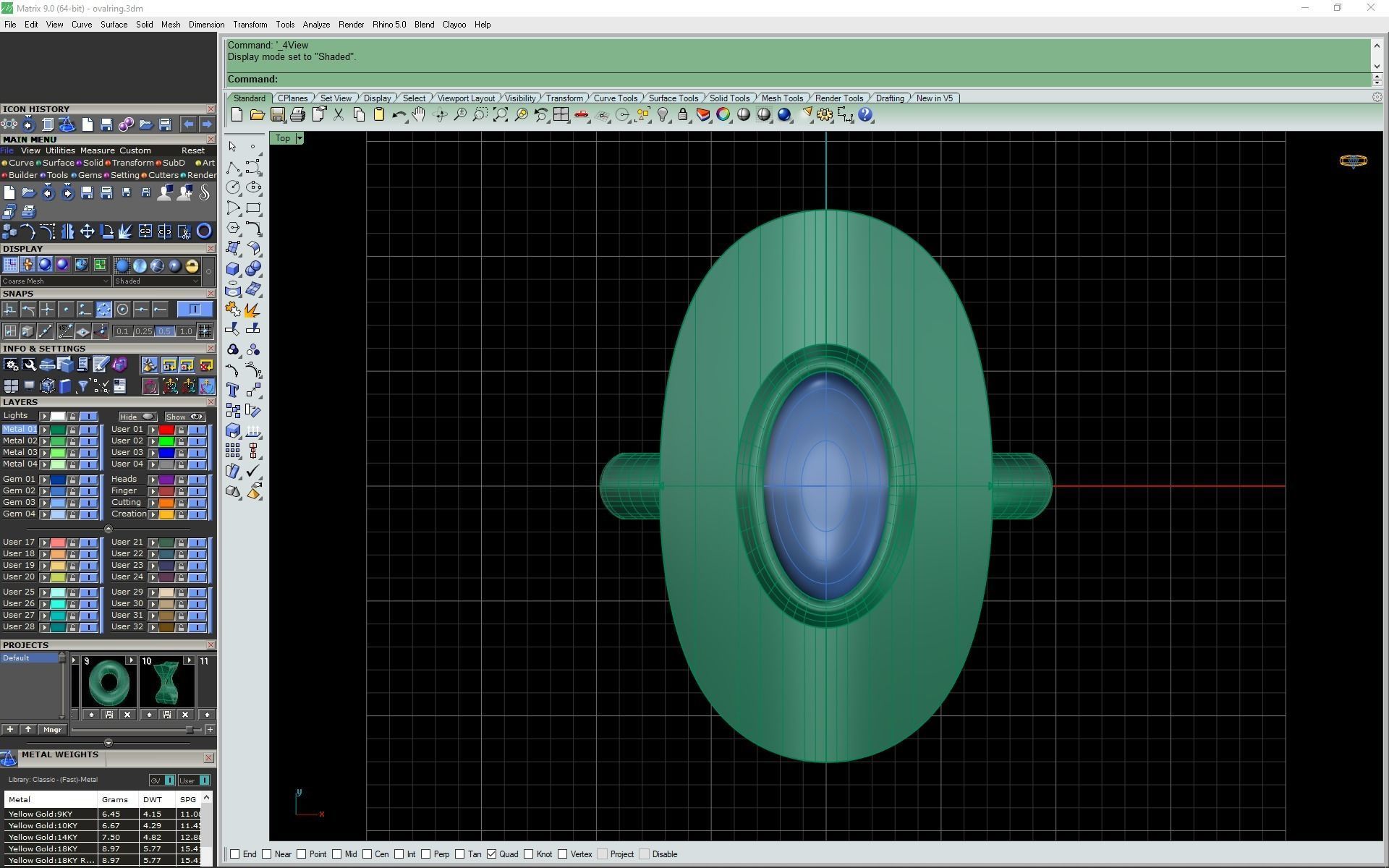
Task: Enable the Vertex object snap checkbox
Action: coord(563,854)
